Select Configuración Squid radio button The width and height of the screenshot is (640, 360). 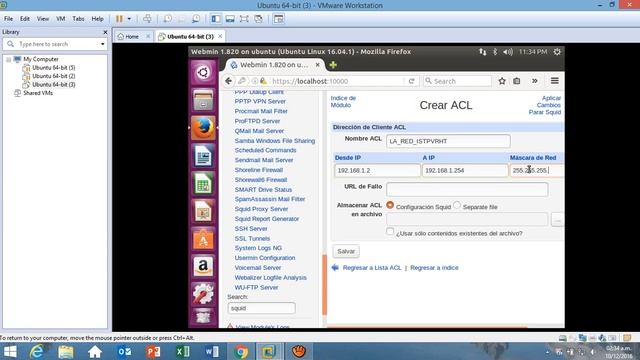(390, 205)
